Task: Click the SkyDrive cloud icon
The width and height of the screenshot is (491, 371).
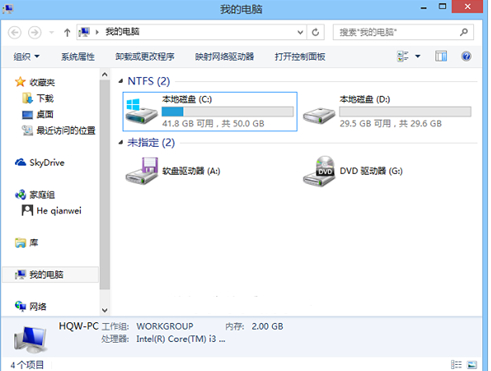Action: (x=20, y=162)
